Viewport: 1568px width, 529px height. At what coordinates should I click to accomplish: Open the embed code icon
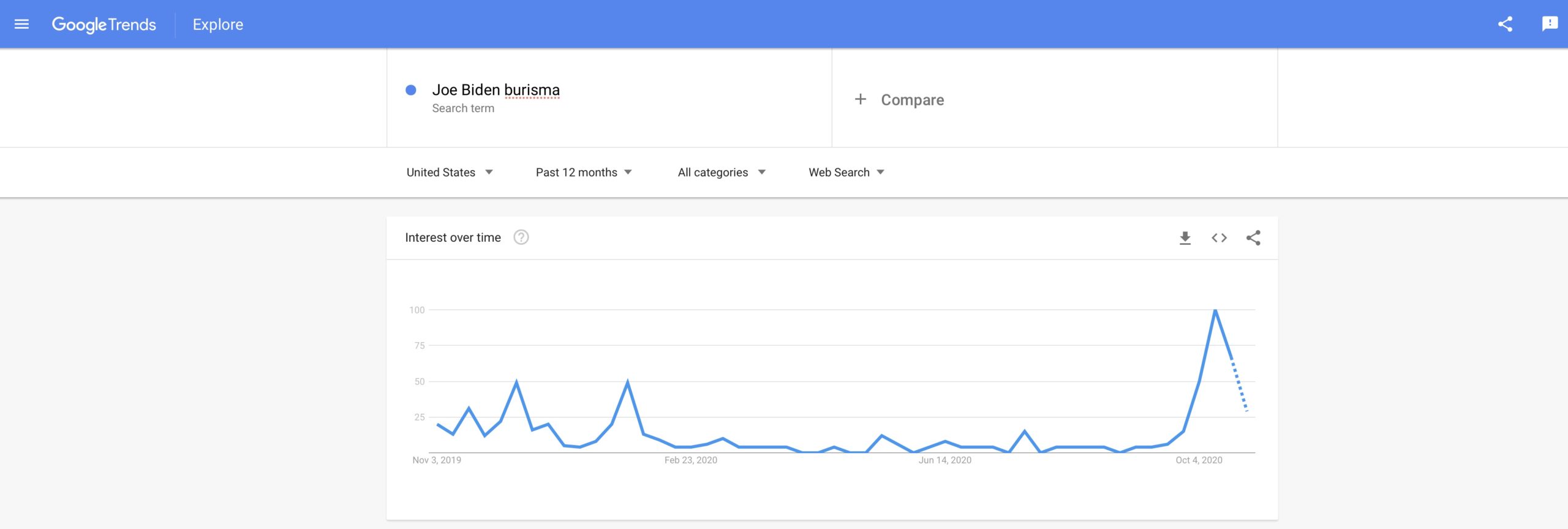tap(1219, 238)
